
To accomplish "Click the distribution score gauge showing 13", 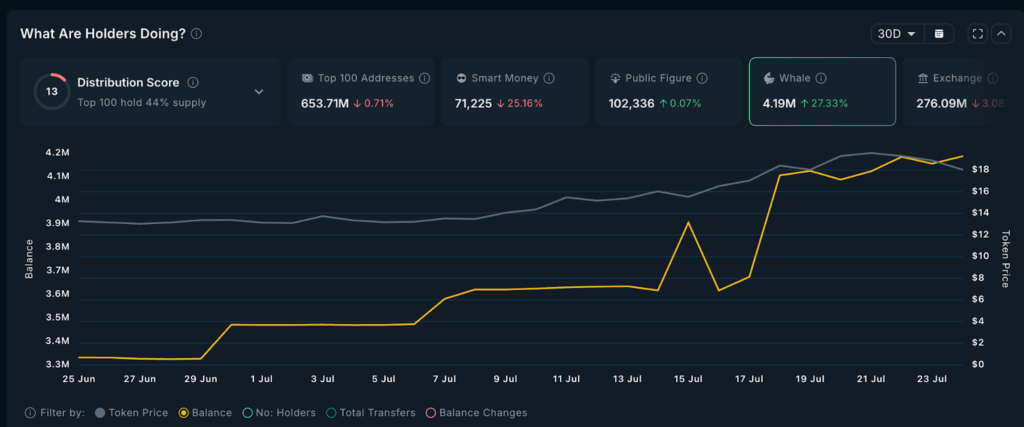I will pyautogui.click(x=52, y=91).
